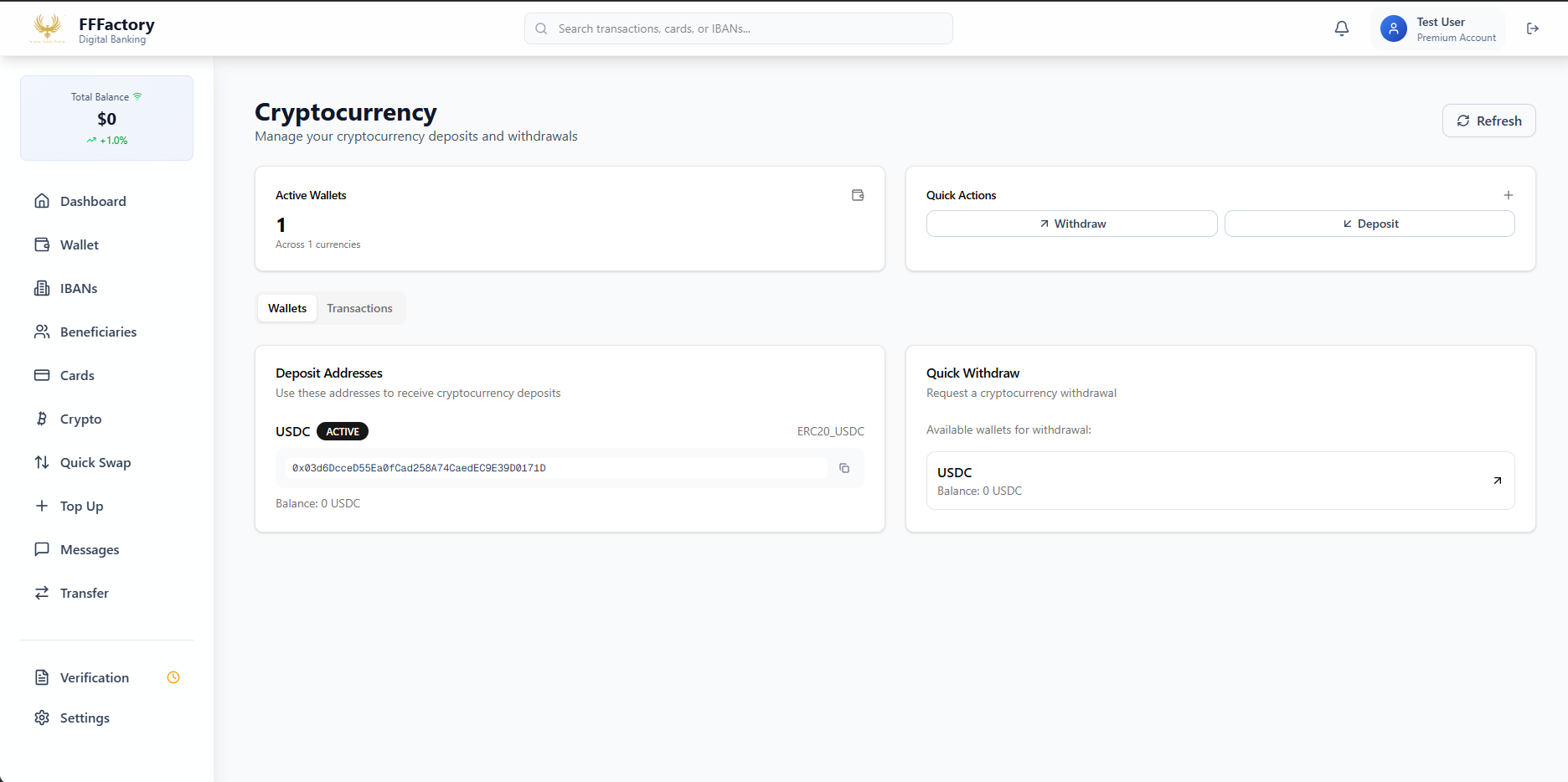Click the notifications bell icon
1568x782 pixels.
pos(1341,28)
